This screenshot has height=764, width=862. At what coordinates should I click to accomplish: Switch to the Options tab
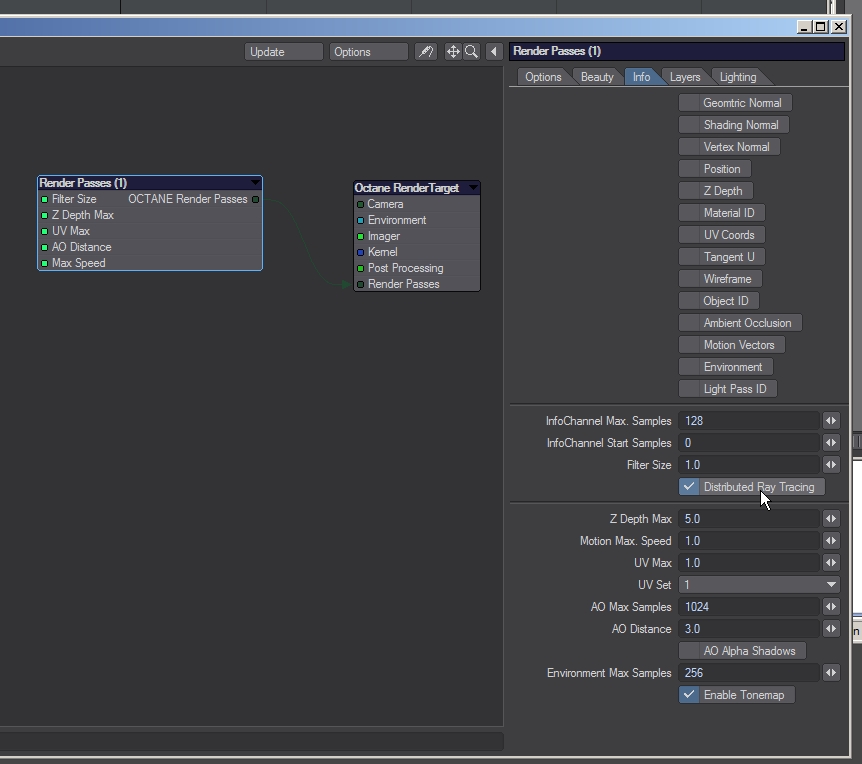click(x=543, y=77)
